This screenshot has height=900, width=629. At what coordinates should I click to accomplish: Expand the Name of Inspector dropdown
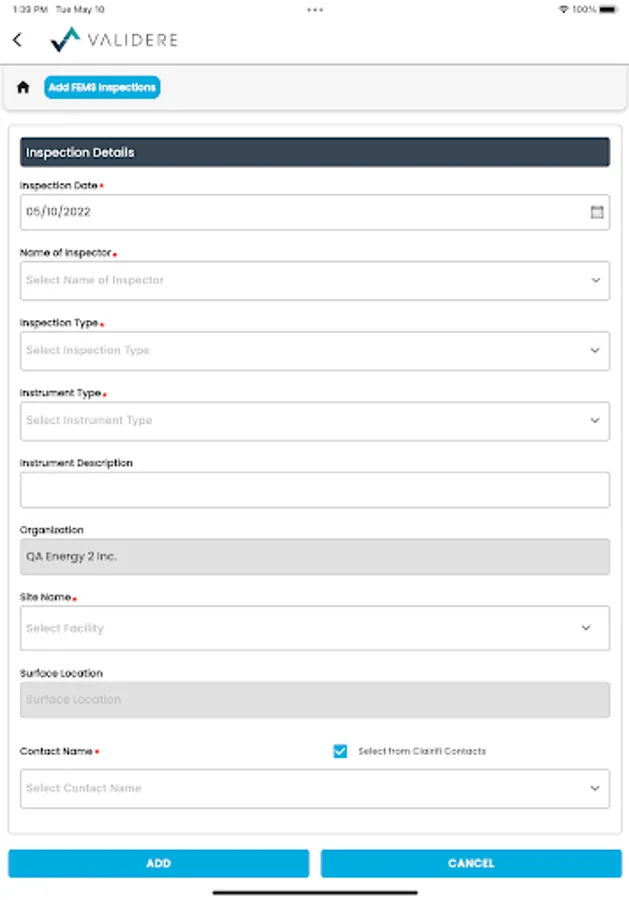[x=314, y=281]
